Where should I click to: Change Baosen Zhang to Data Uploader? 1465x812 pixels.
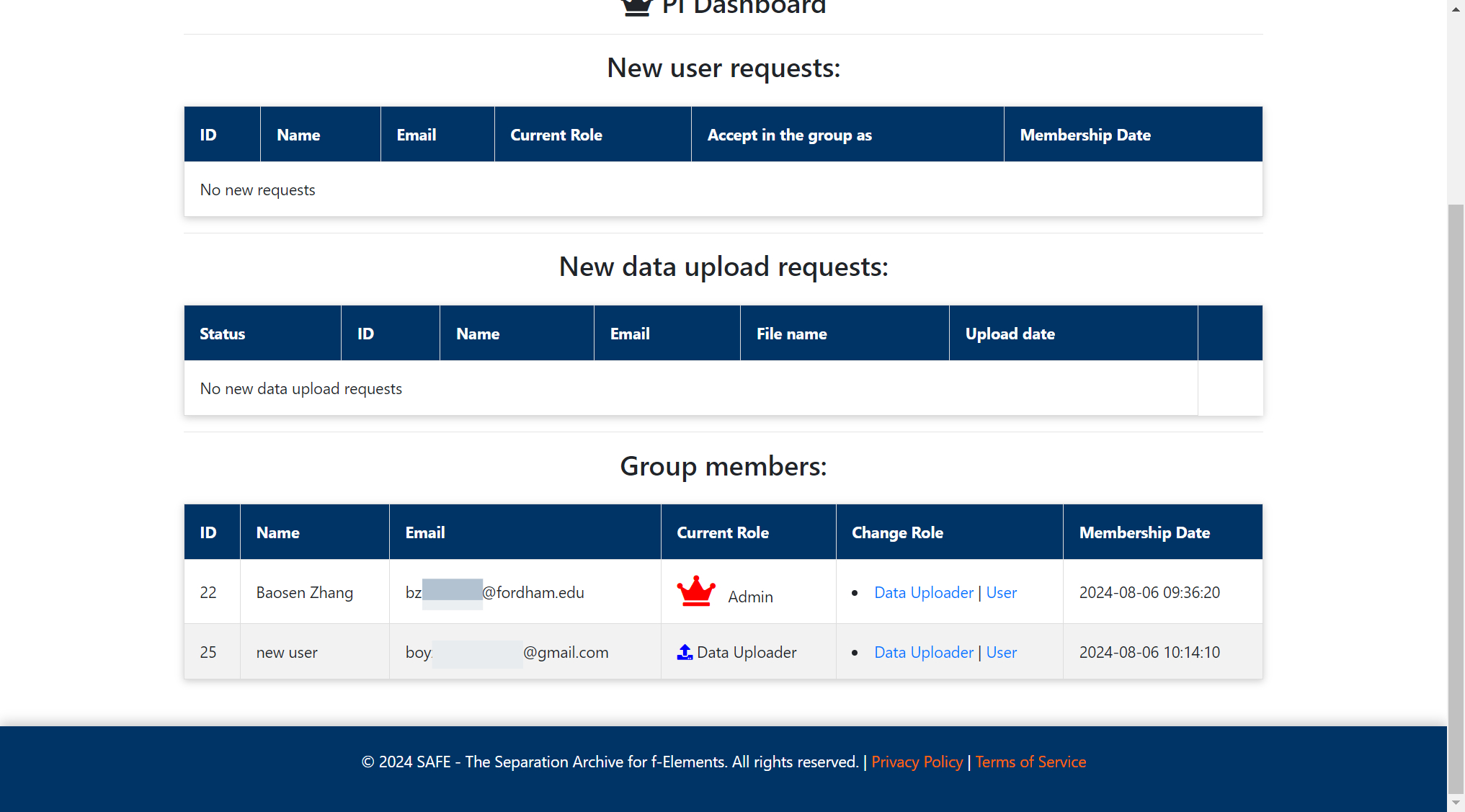coord(923,592)
